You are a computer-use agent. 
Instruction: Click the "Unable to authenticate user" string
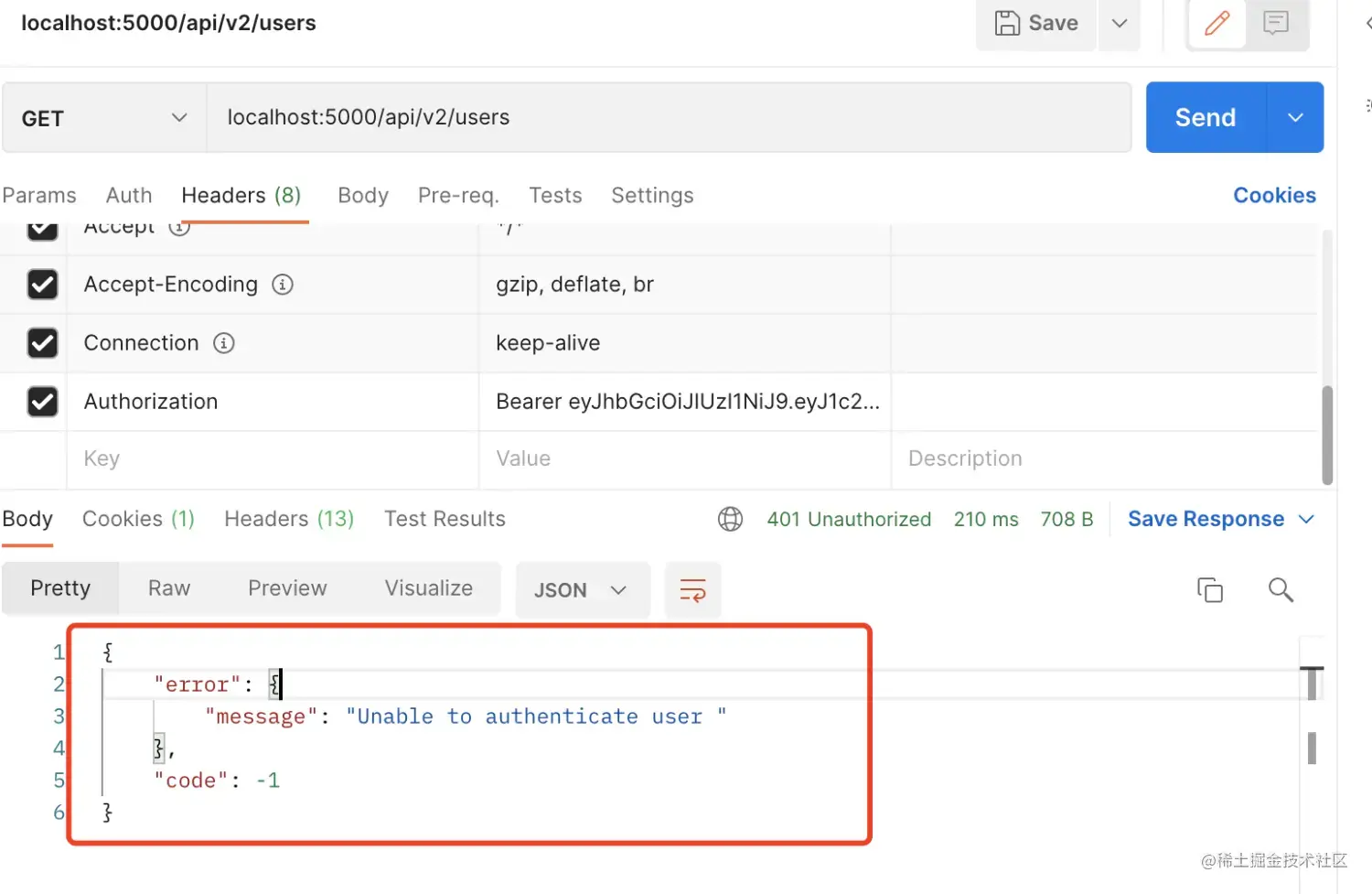tap(536, 716)
